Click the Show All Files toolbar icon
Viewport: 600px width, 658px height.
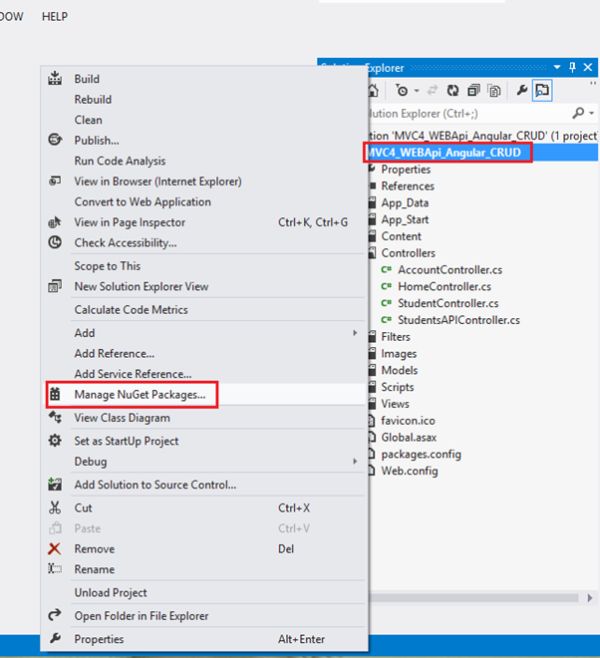point(495,90)
